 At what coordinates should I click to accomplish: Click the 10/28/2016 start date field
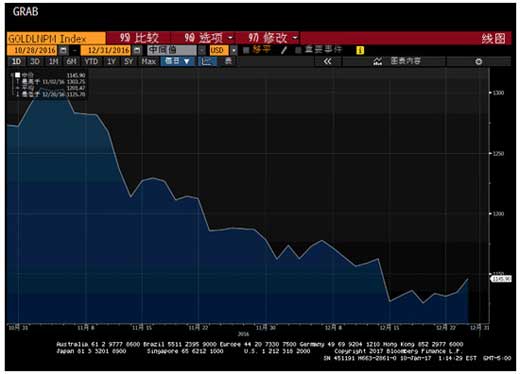click(x=32, y=50)
